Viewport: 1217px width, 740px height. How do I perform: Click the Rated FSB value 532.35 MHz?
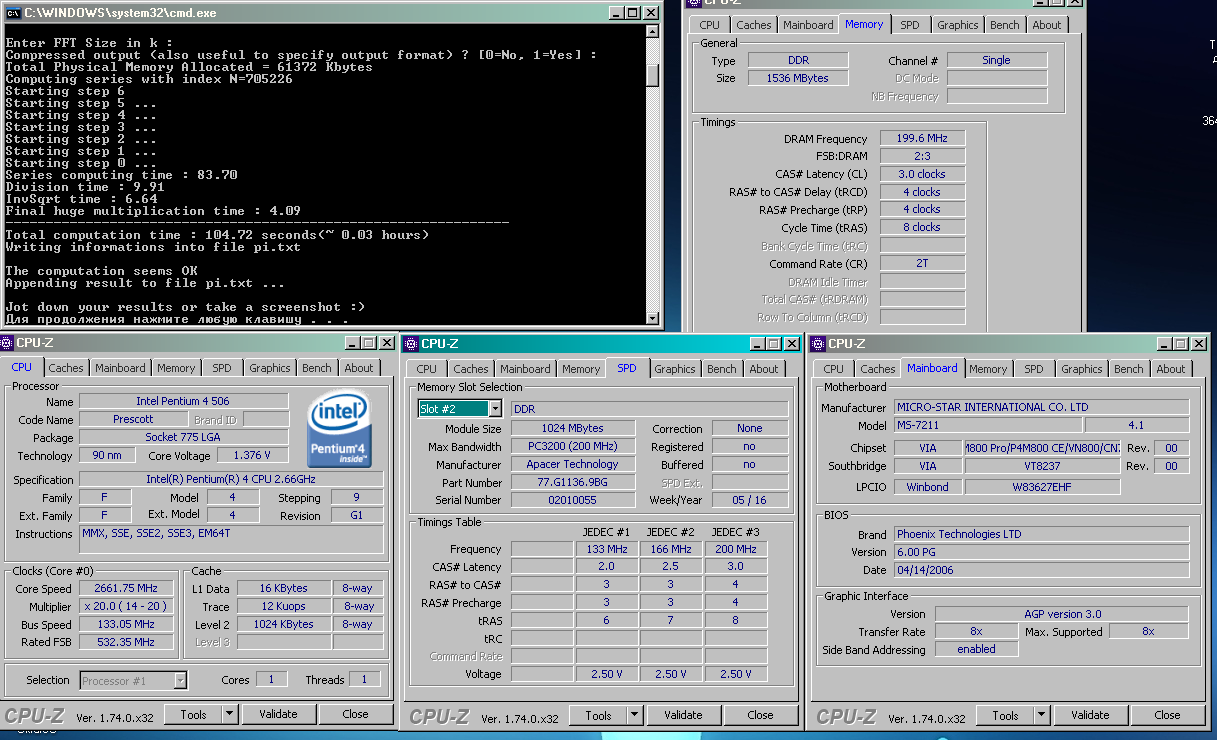[x=126, y=642]
